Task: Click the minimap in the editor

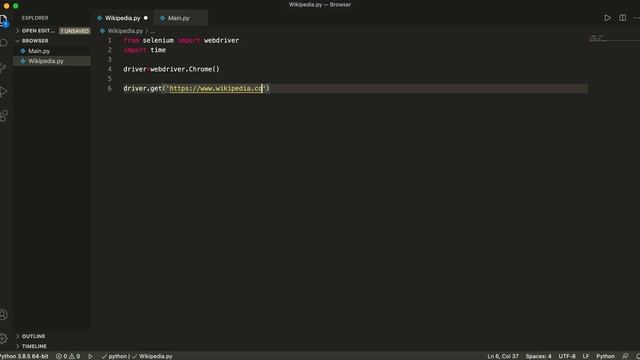Action: pos(613,39)
